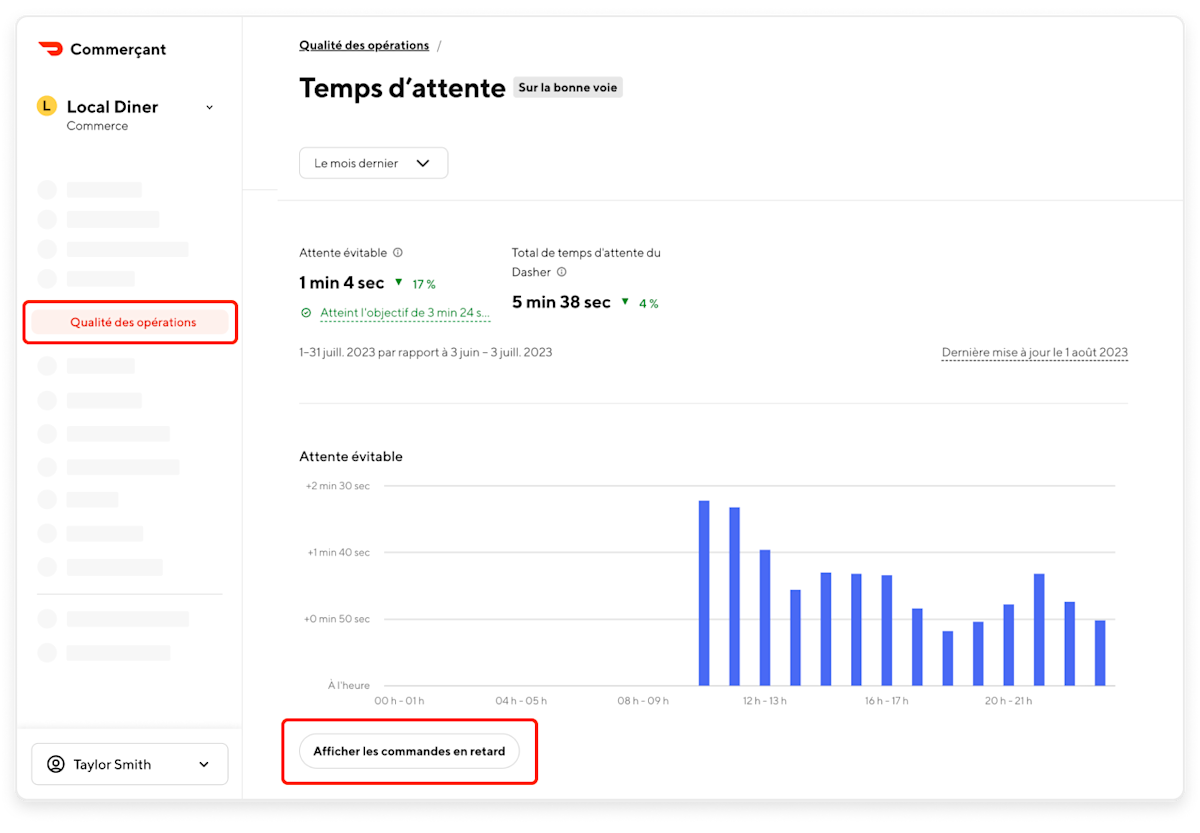Open the Taylor Smith account menu
The height and width of the screenshot is (833, 1200).
130,764
